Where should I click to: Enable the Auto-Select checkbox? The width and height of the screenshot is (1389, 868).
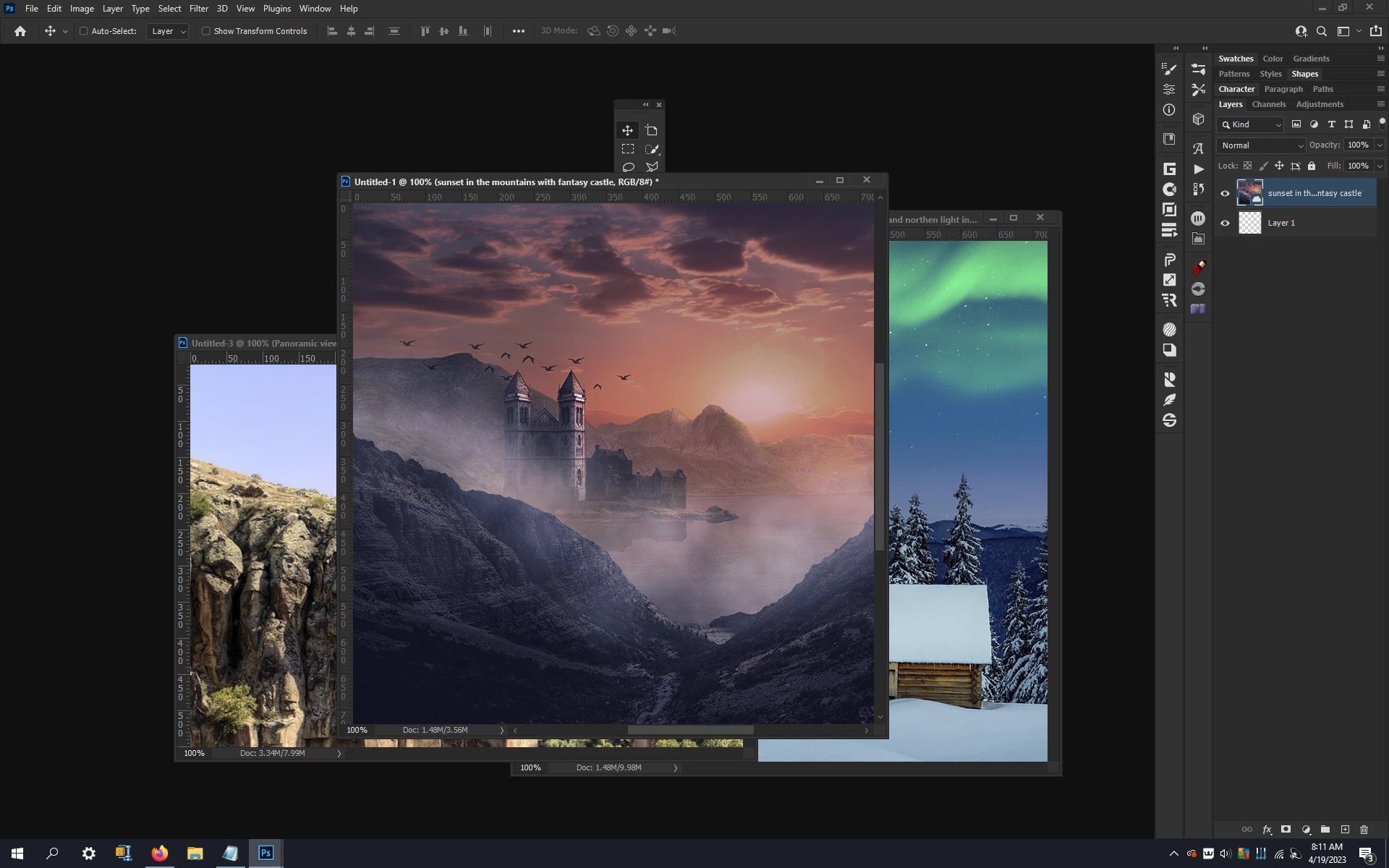click(x=84, y=31)
